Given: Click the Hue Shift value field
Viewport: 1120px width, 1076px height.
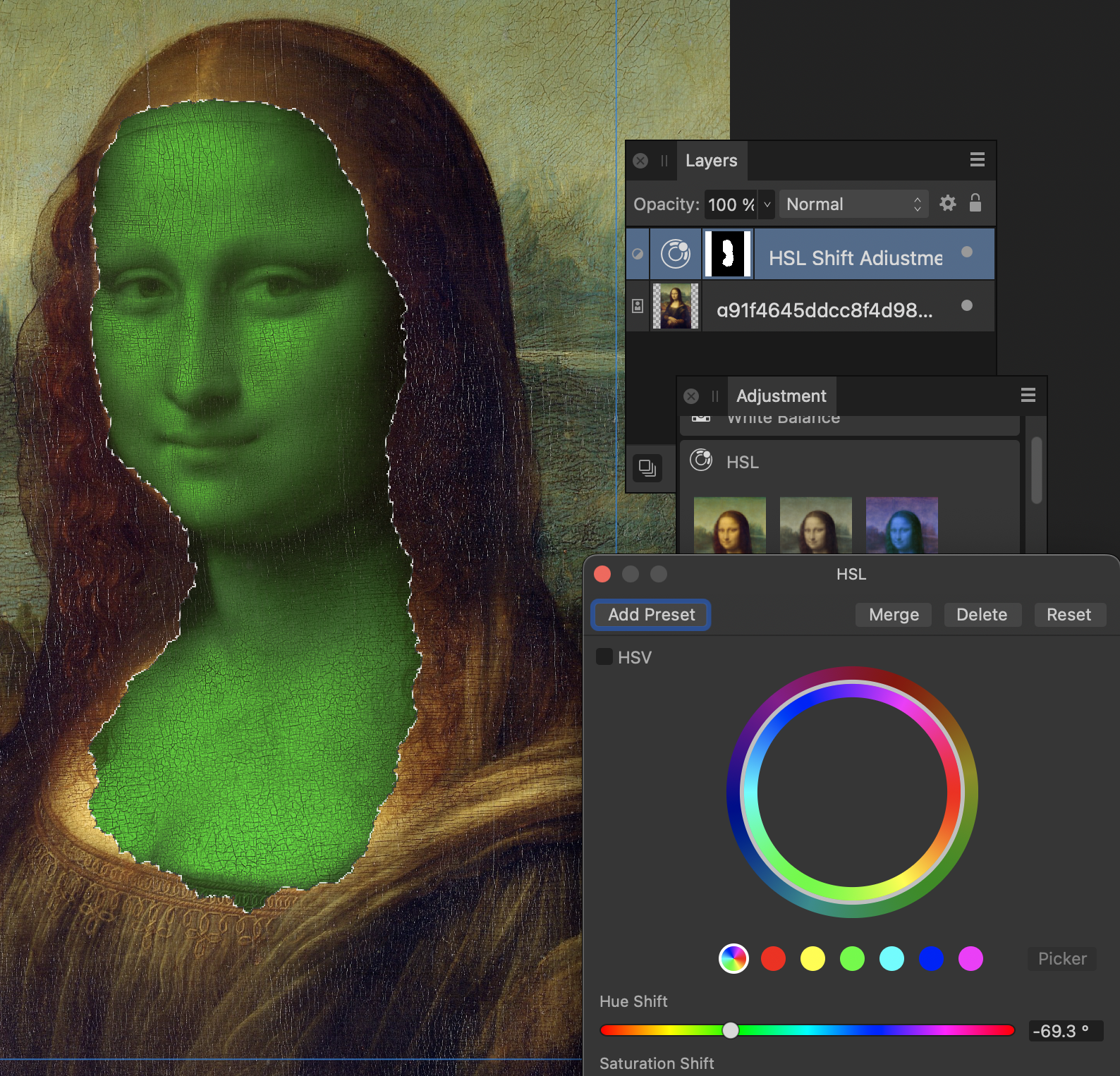Looking at the screenshot, I should click(x=1065, y=1031).
